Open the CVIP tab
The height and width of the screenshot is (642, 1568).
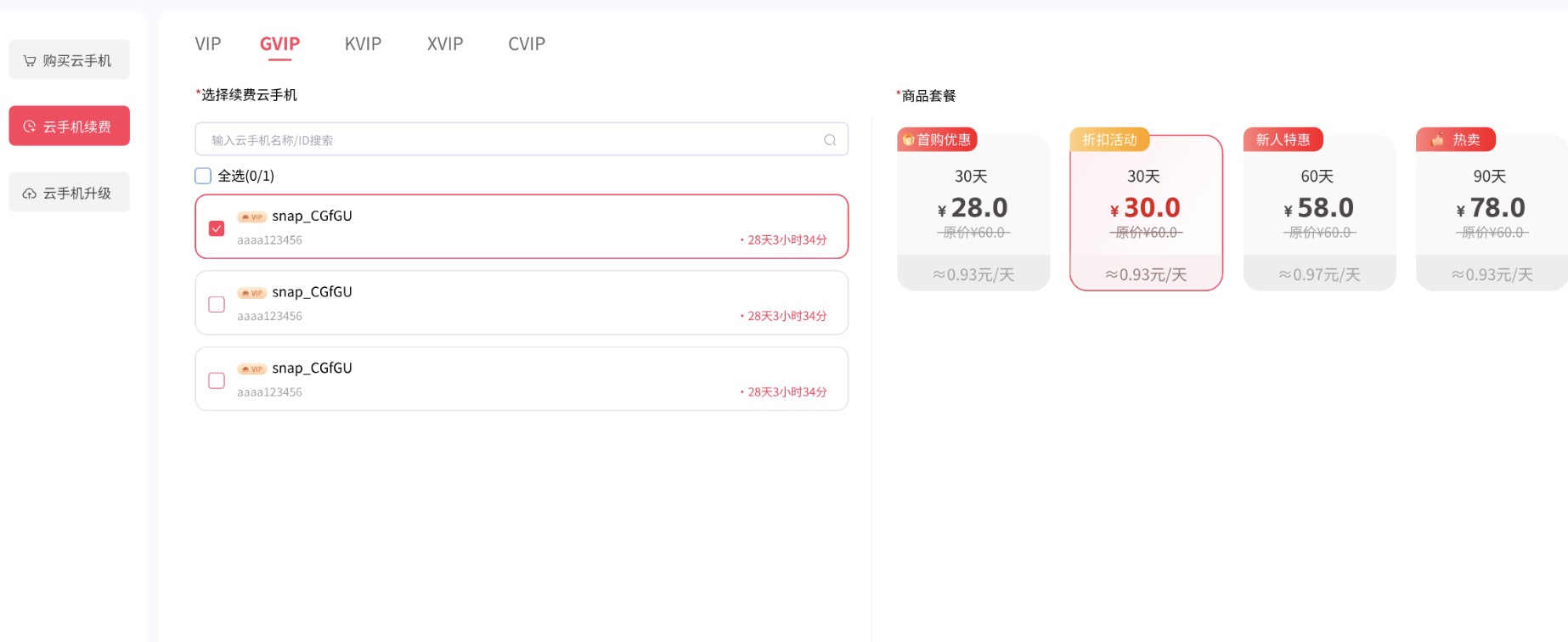[x=527, y=44]
